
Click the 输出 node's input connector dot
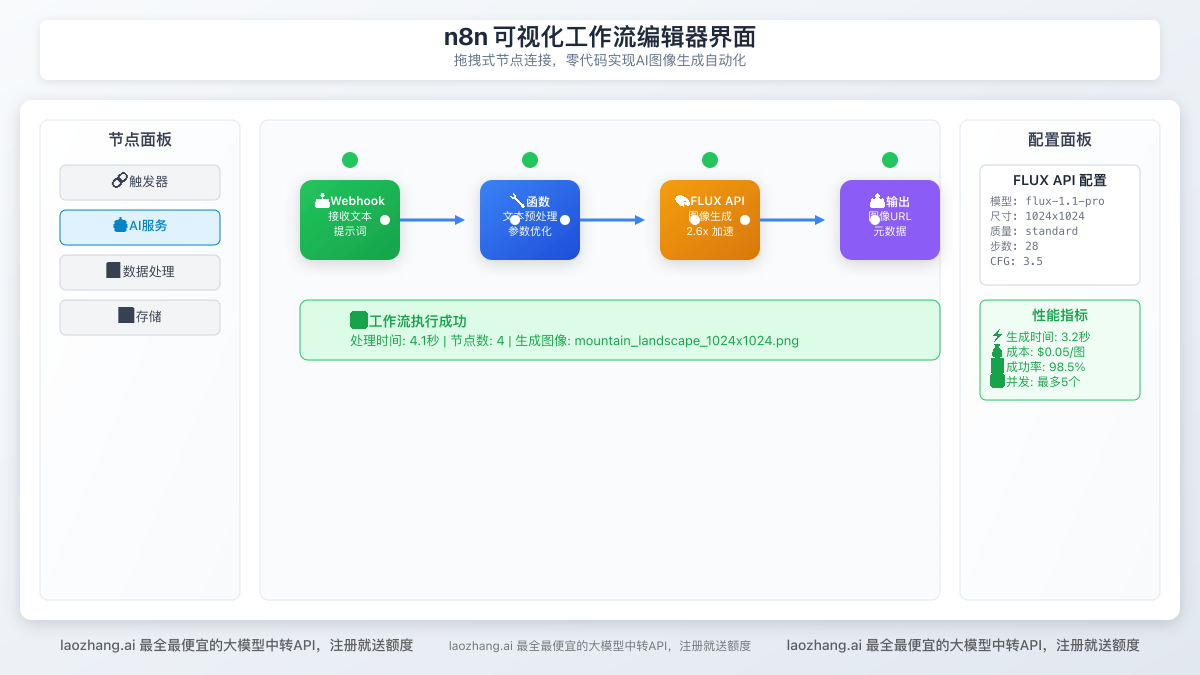coord(875,220)
